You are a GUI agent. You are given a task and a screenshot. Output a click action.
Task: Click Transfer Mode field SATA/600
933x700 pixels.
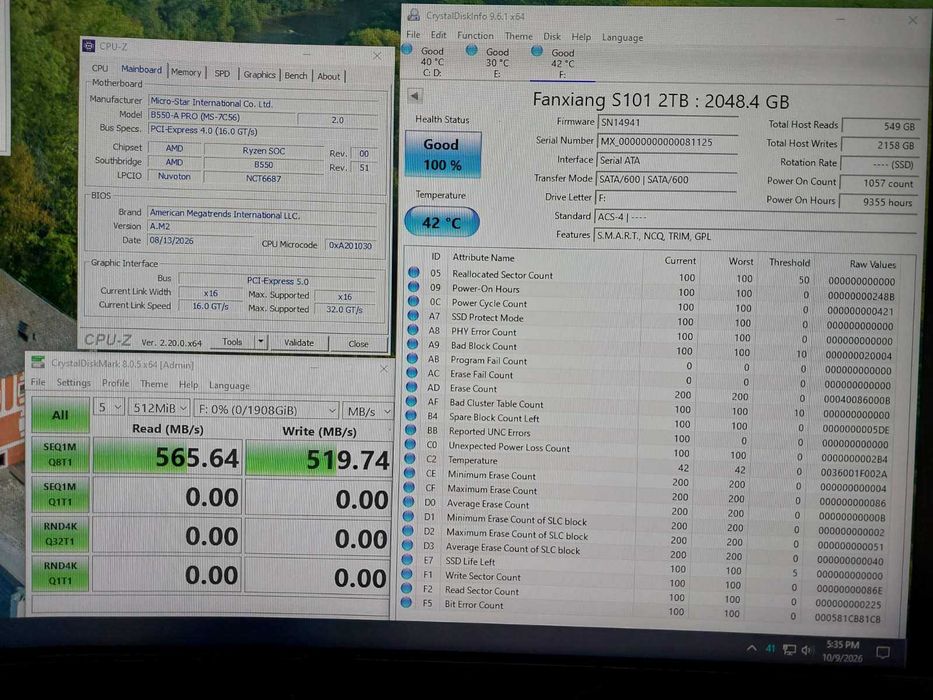tap(666, 179)
